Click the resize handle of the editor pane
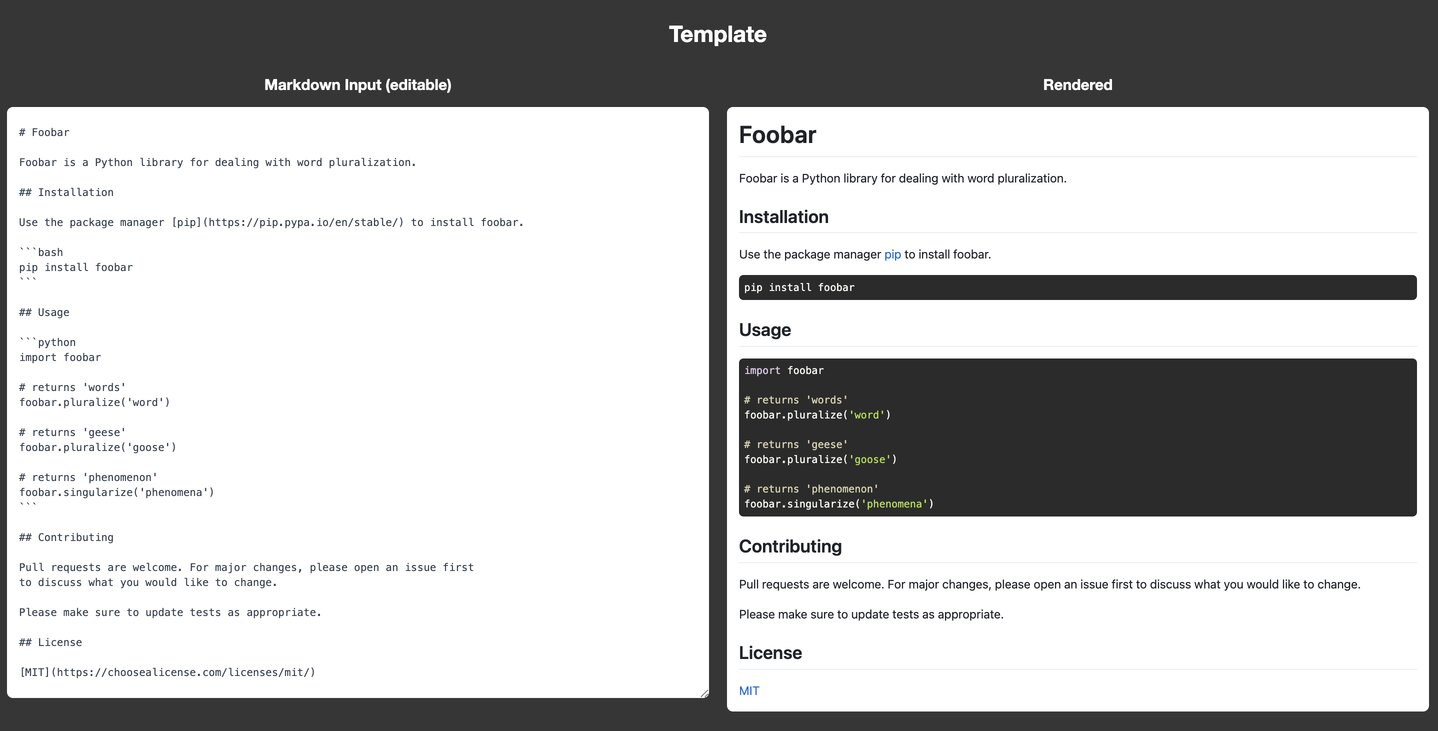Screen dimensions: 1438x731 703,692
